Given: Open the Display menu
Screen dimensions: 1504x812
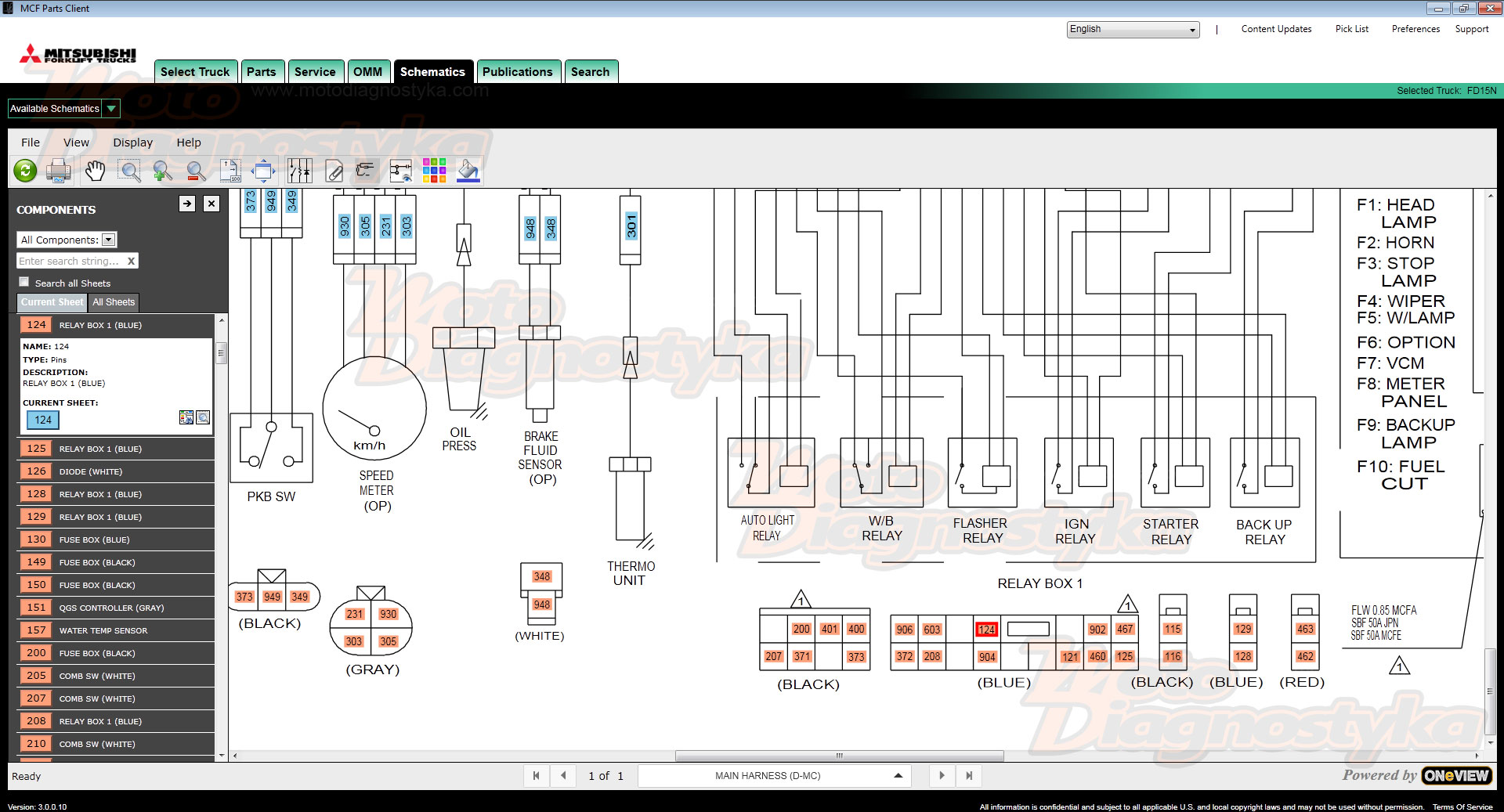Looking at the screenshot, I should click(x=132, y=143).
